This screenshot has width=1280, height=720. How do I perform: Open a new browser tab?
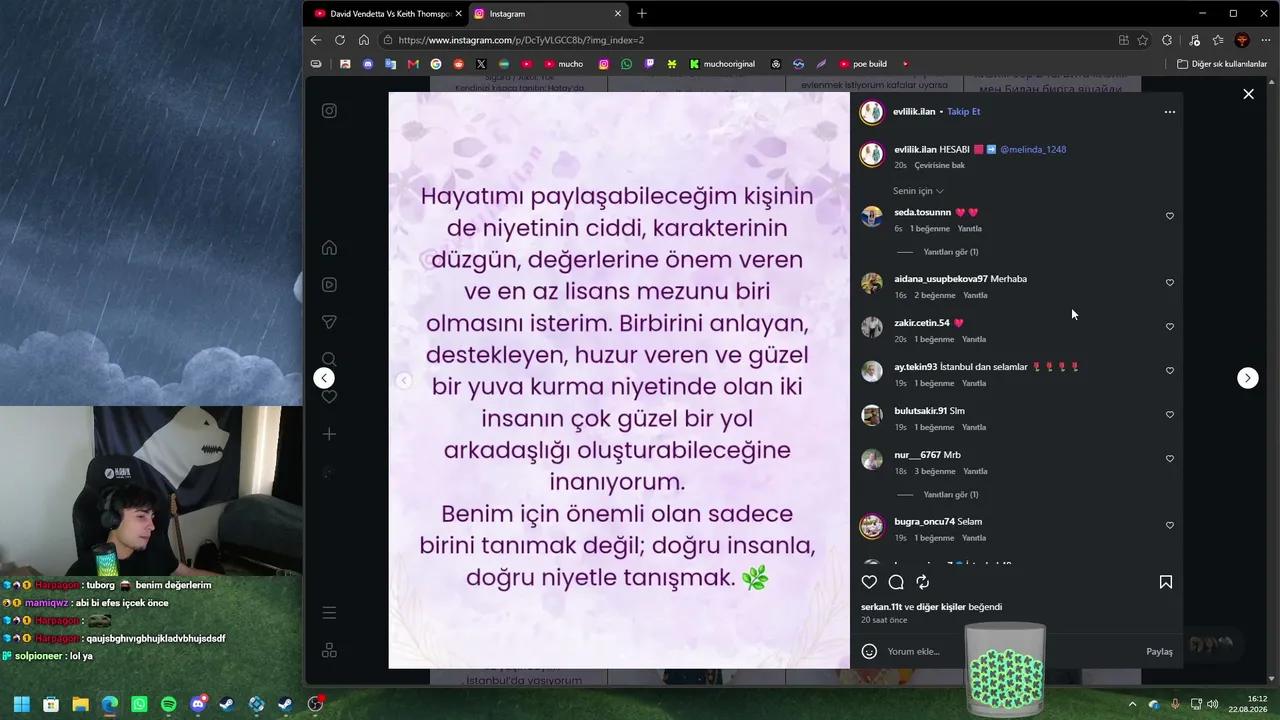point(642,14)
